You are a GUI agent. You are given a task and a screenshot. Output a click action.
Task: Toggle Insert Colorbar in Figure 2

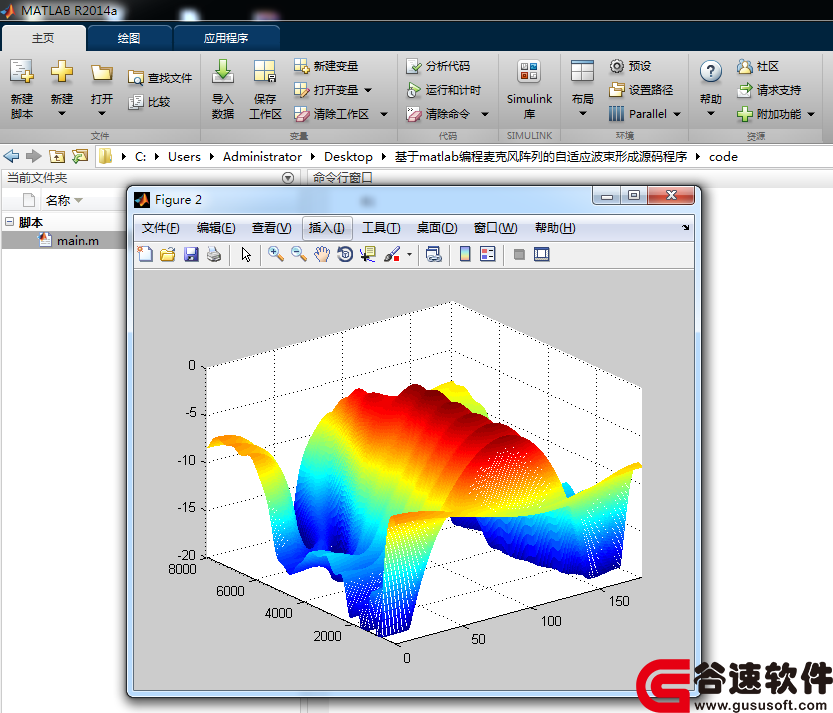465,254
